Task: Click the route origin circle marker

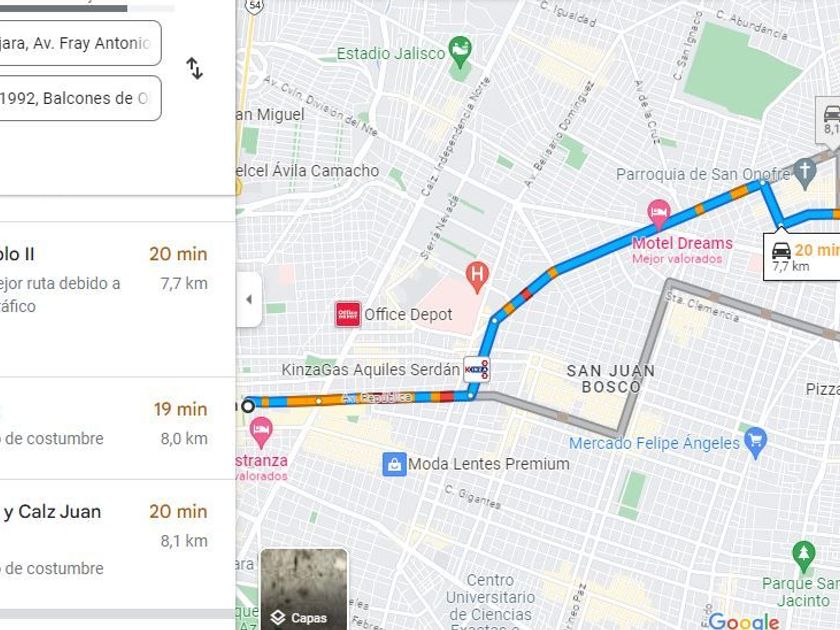Action: coord(248,406)
